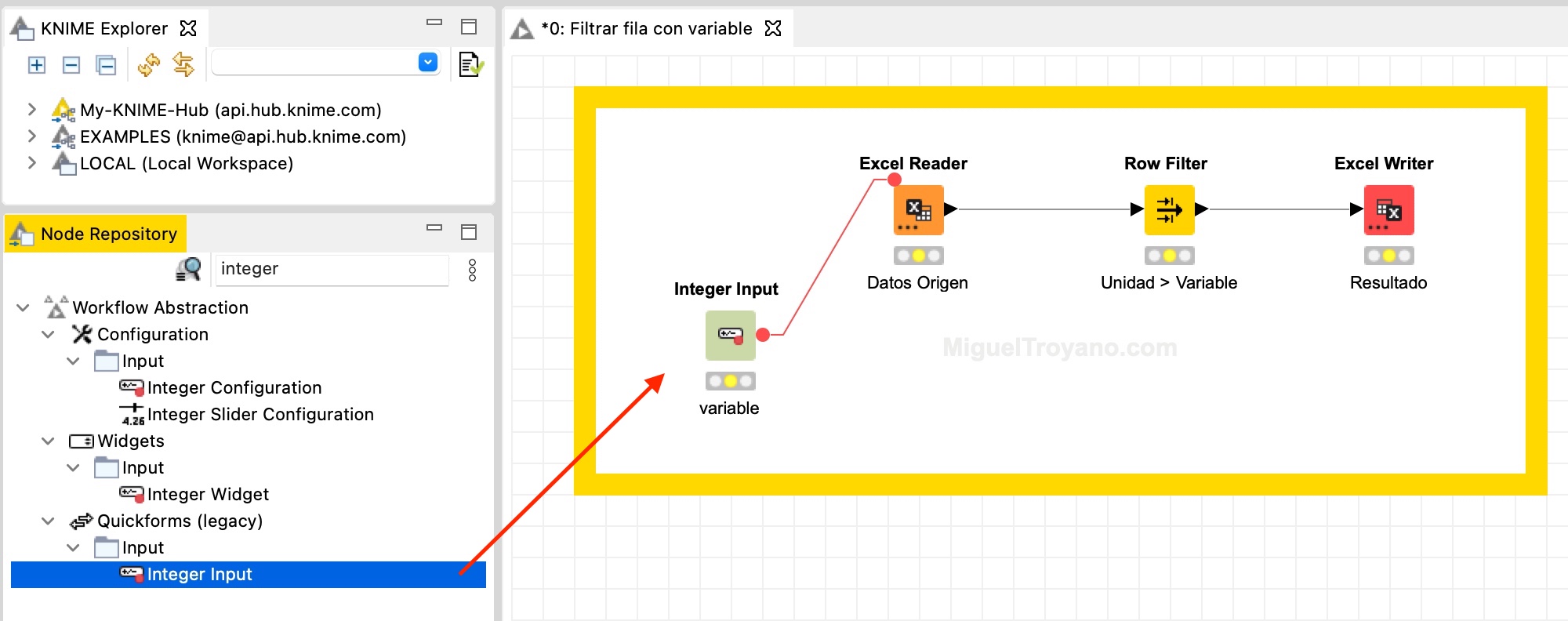Click the Excel Reader status traffic light
The height and width of the screenshot is (621, 1568).
(919, 256)
